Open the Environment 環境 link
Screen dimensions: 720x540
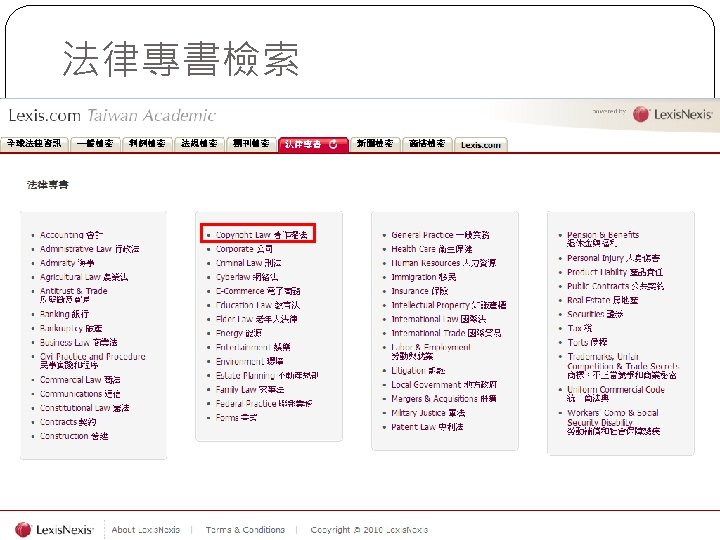pos(249,361)
